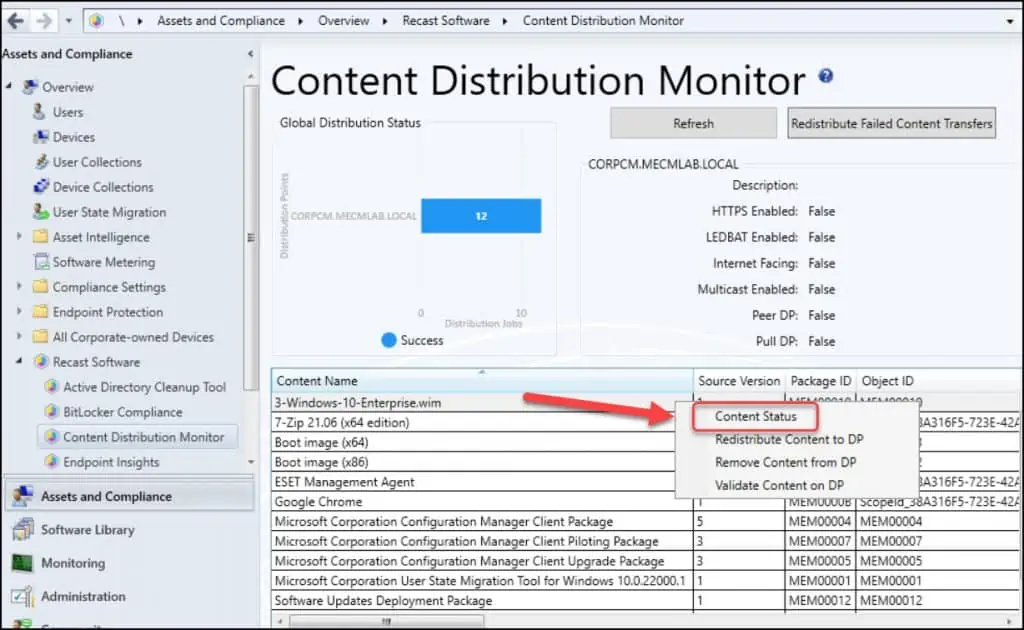Screen dimensions: 1024x630
Task: Click the table horizontal scrollbar thumb
Action: click(x=387, y=621)
